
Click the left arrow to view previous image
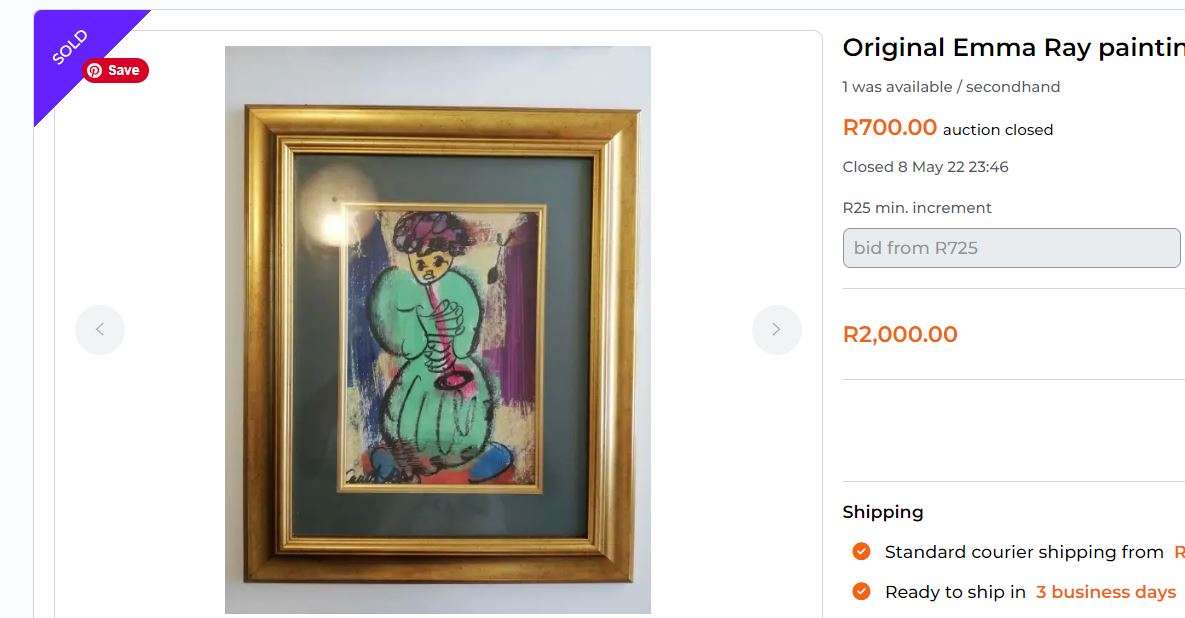[x=100, y=329]
